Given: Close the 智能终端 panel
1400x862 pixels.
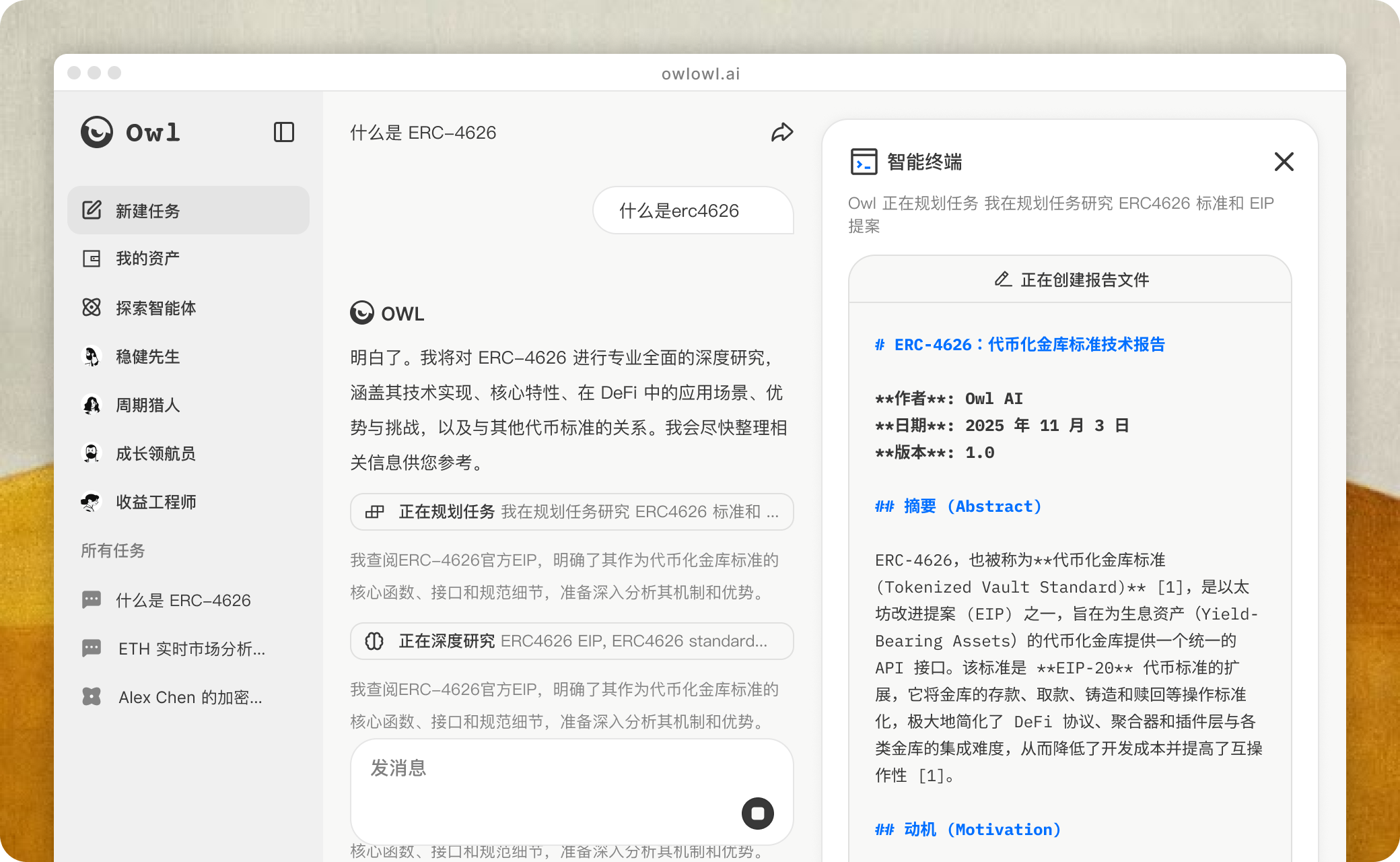Looking at the screenshot, I should (x=1284, y=162).
